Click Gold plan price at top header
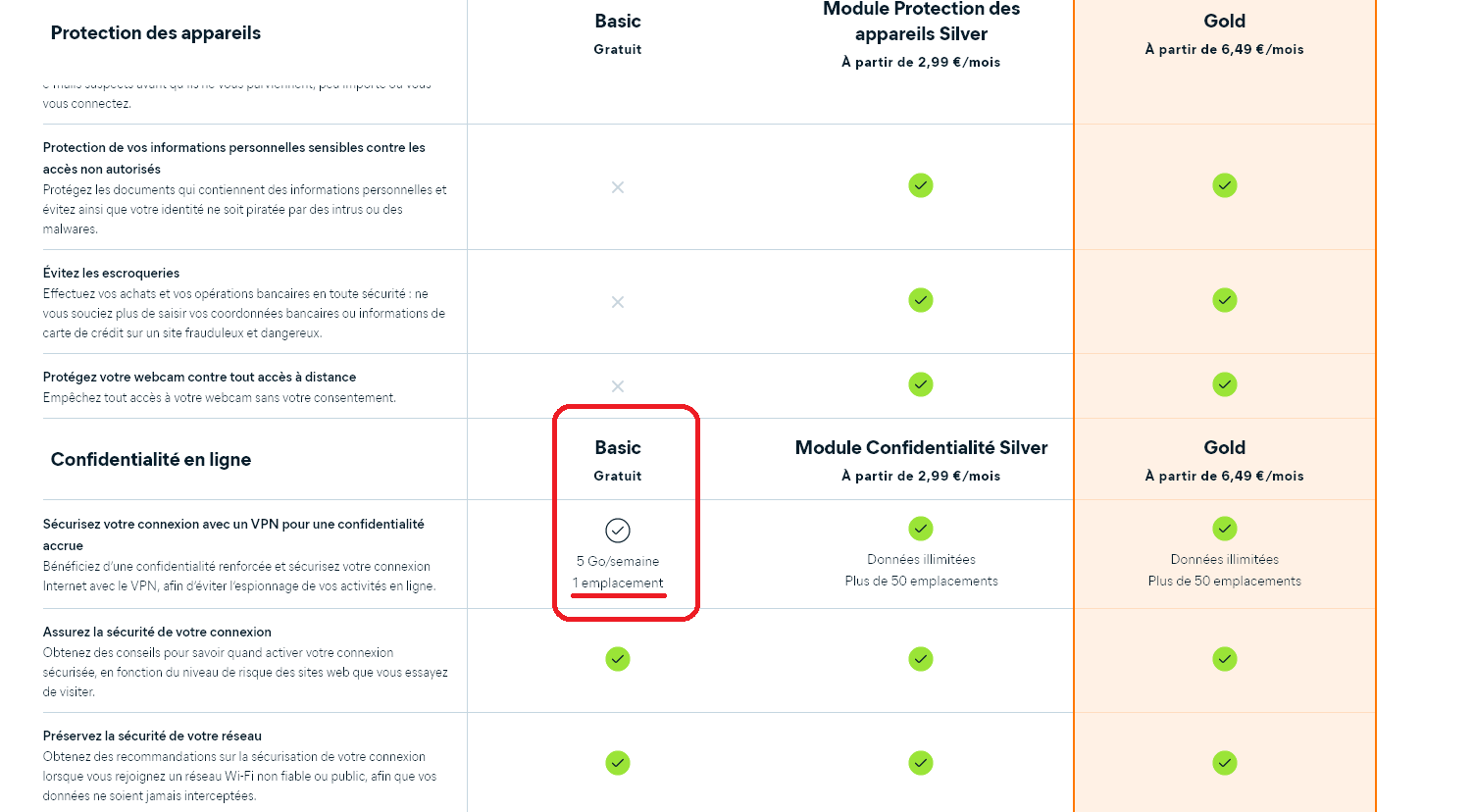 point(1225,49)
